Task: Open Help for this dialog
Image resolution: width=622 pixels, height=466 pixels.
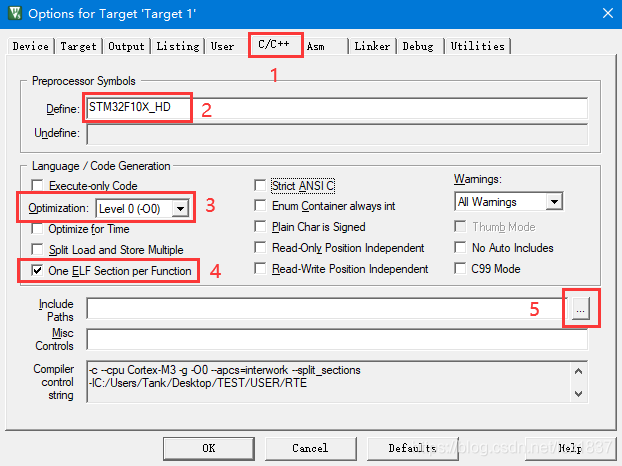Action: [570, 449]
